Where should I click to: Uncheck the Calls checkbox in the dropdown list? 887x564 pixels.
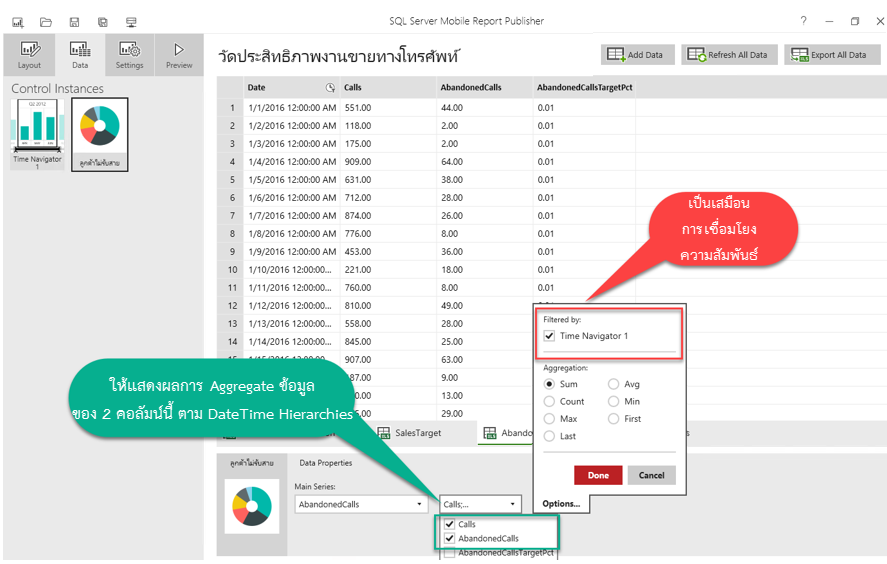point(450,524)
